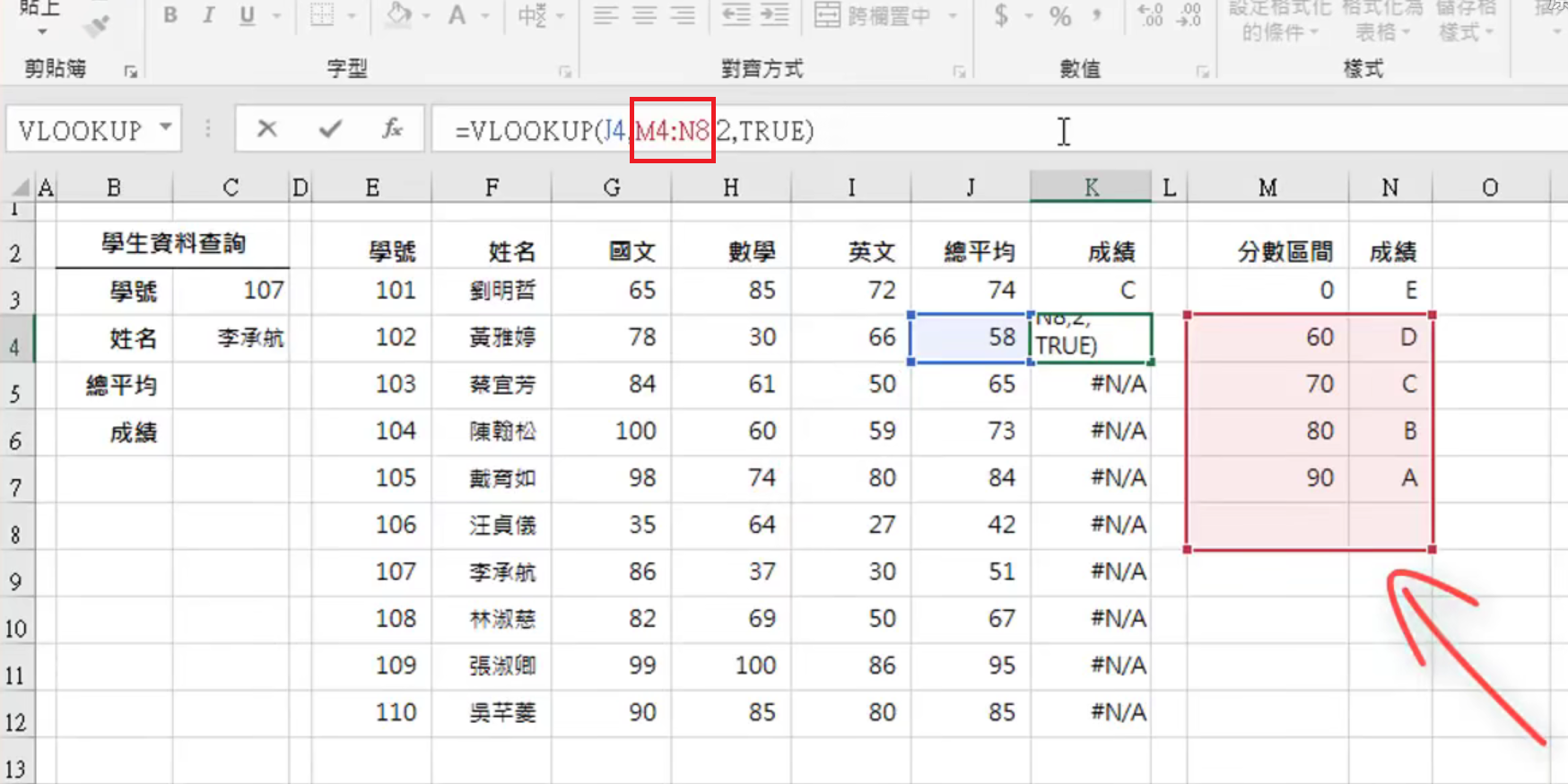Select row 4 header
The width and height of the screenshot is (1568, 784).
[x=17, y=339]
